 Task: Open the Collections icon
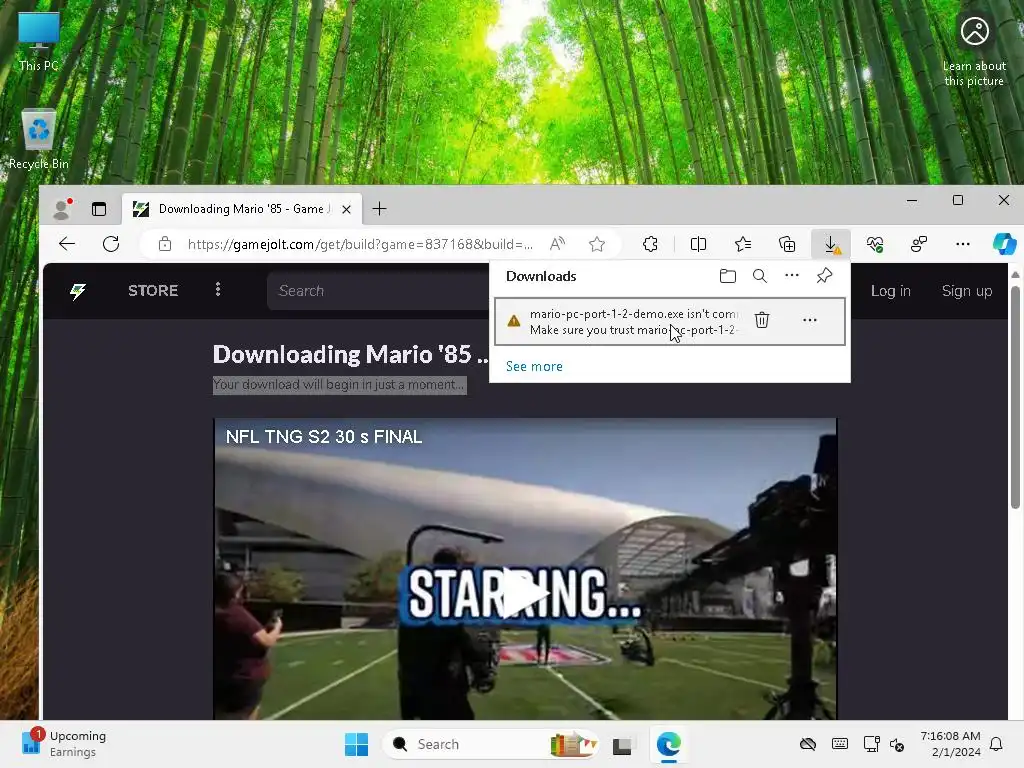coord(787,244)
